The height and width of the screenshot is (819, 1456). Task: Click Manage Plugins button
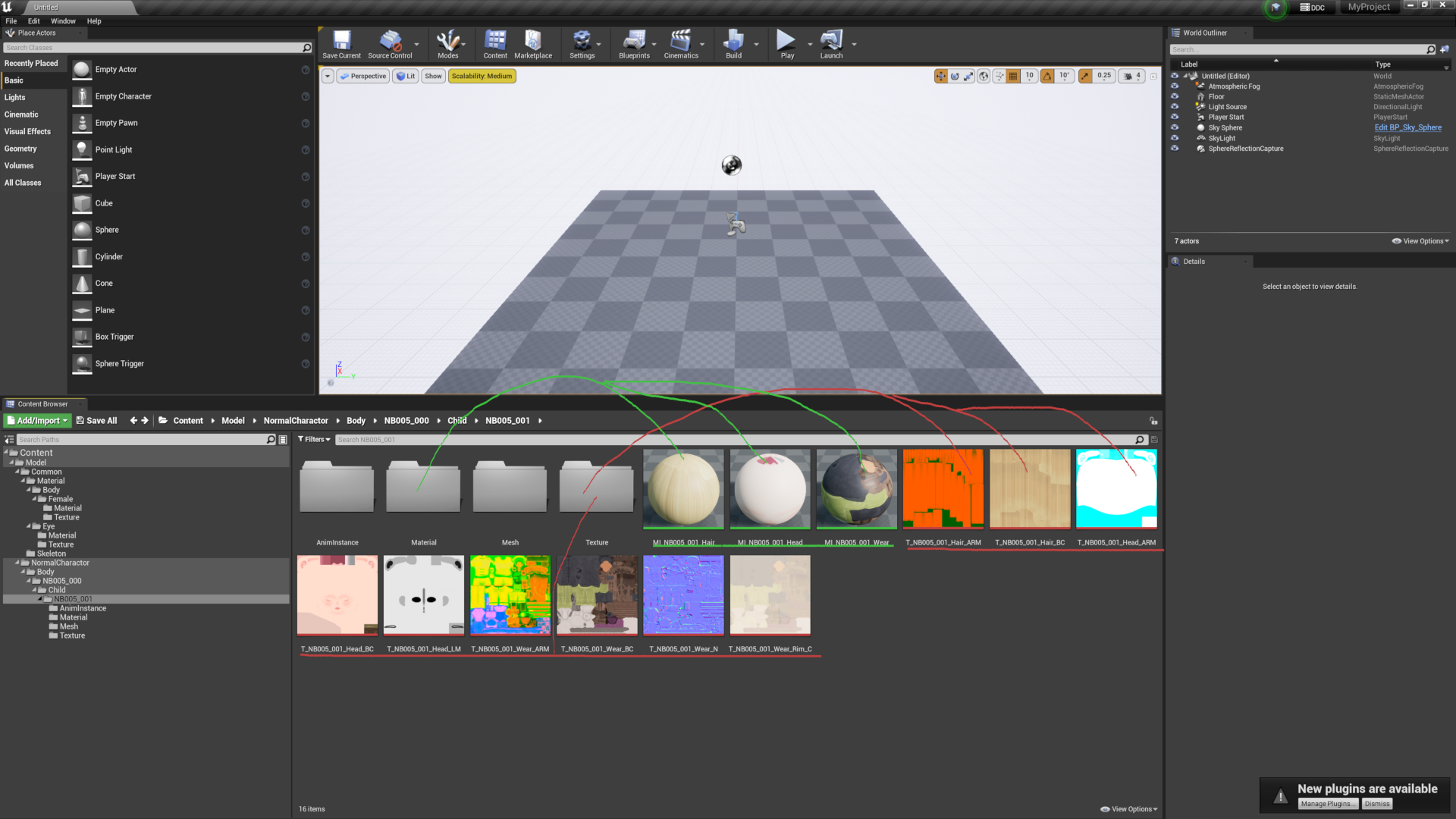pyautogui.click(x=1326, y=804)
